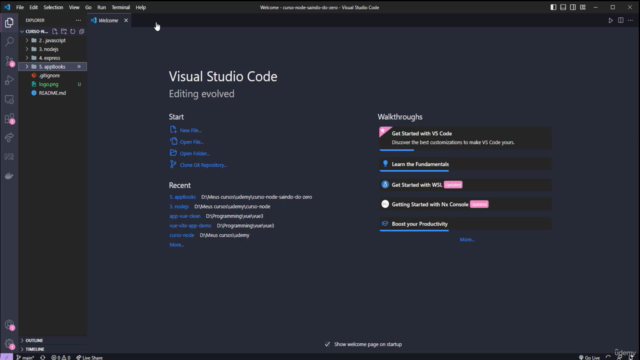
Task: Refresh the Explorer file tree
Action: [x=73, y=31]
